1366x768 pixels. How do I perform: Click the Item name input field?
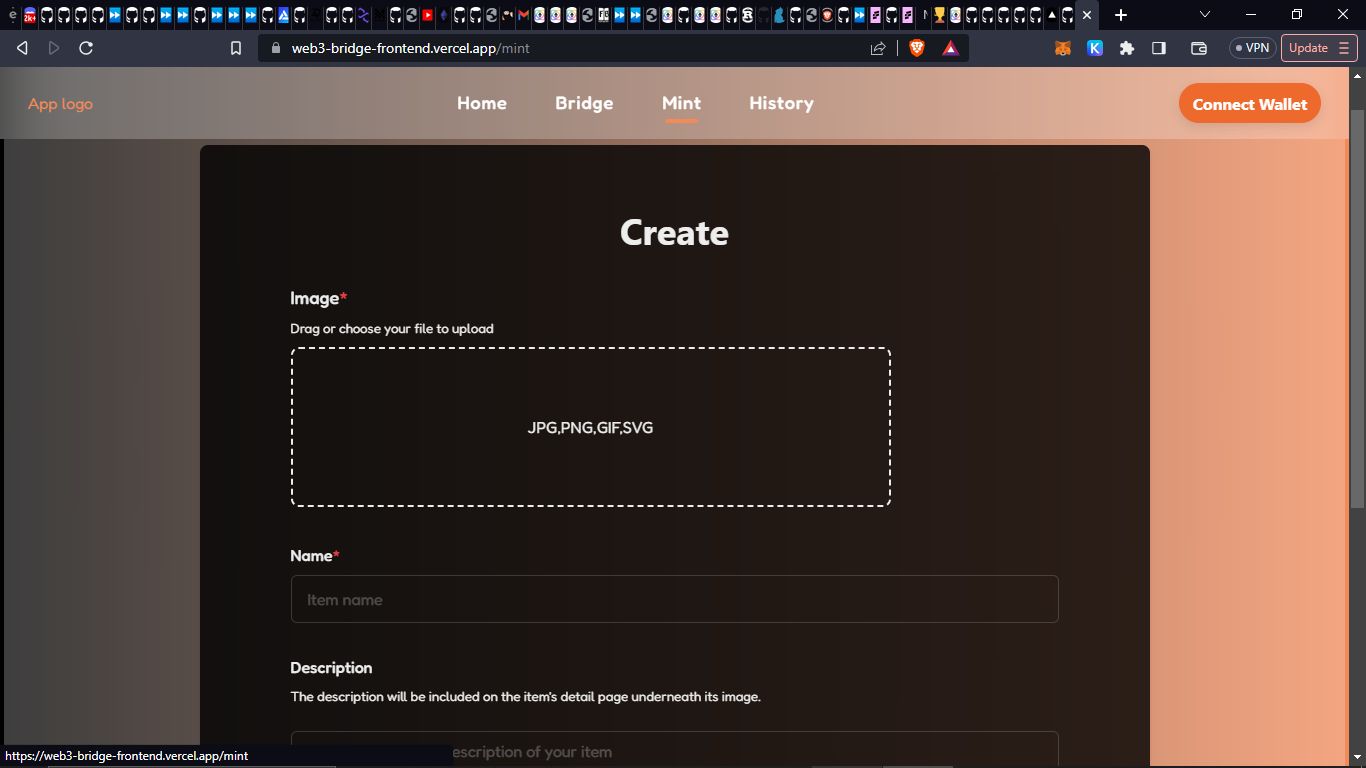675,599
